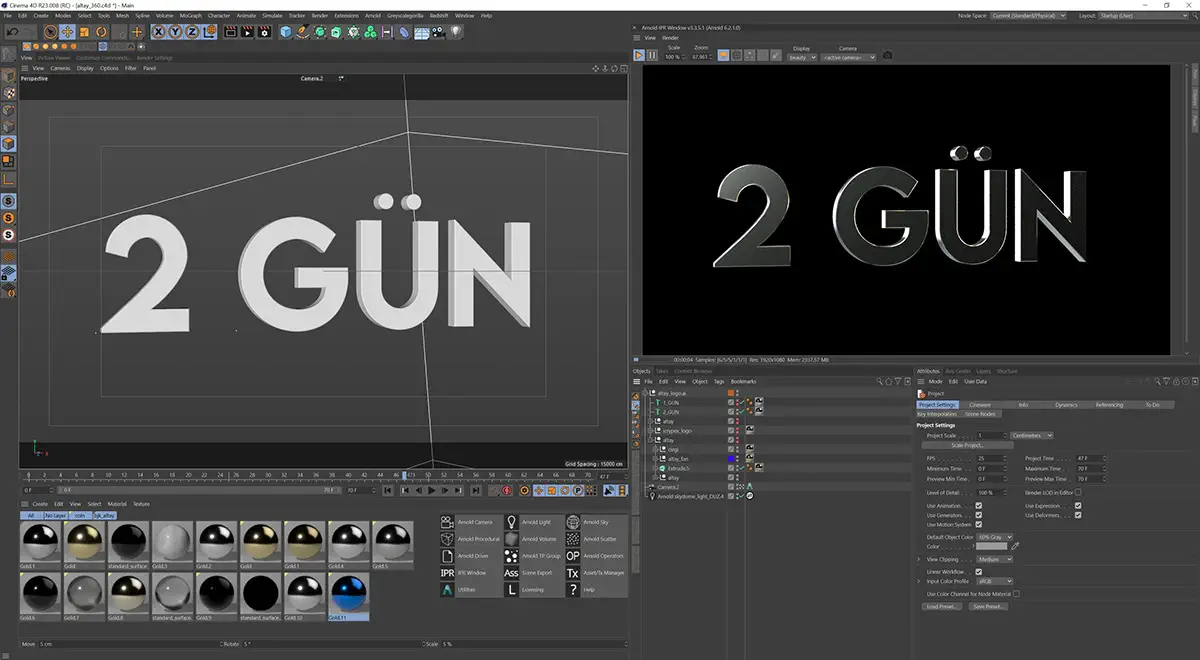Toggle the layer checkbox of the Camera.2 object
The width and height of the screenshot is (1200, 660).
[731, 487]
